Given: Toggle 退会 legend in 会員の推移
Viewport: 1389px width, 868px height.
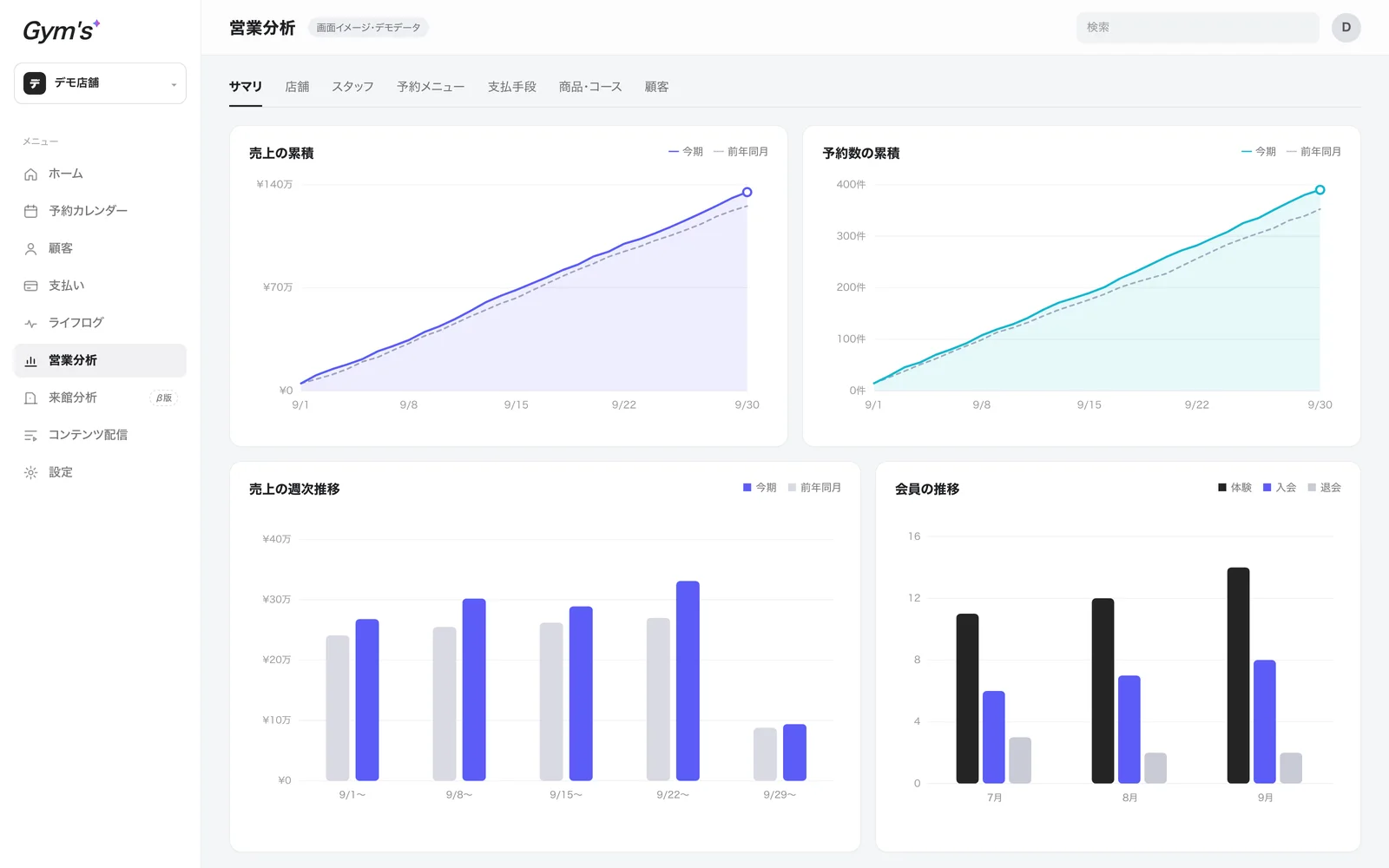Looking at the screenshot, I should tap(1325, 488).
